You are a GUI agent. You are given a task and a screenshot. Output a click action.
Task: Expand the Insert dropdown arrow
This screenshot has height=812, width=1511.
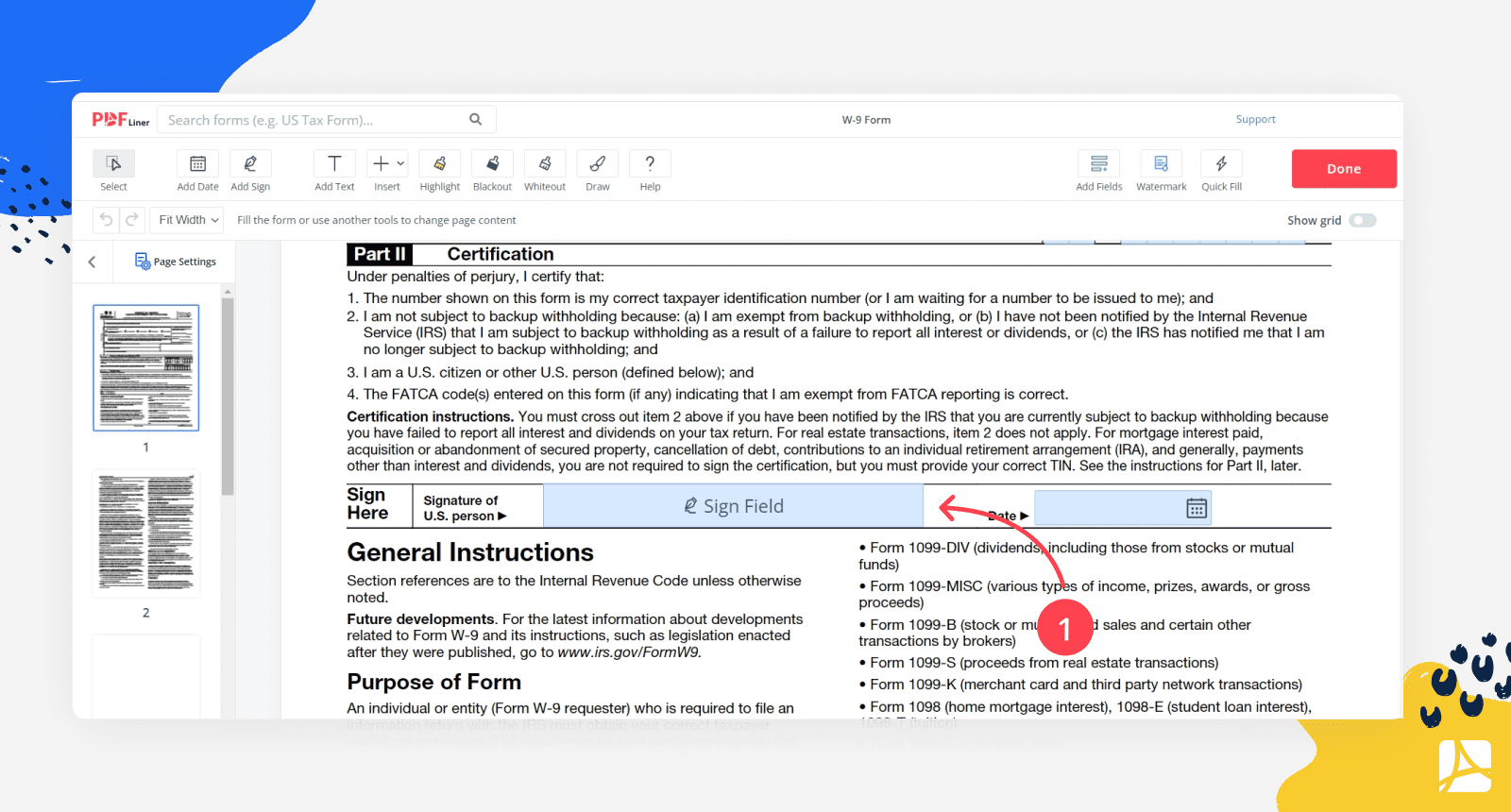coord(400,163)
